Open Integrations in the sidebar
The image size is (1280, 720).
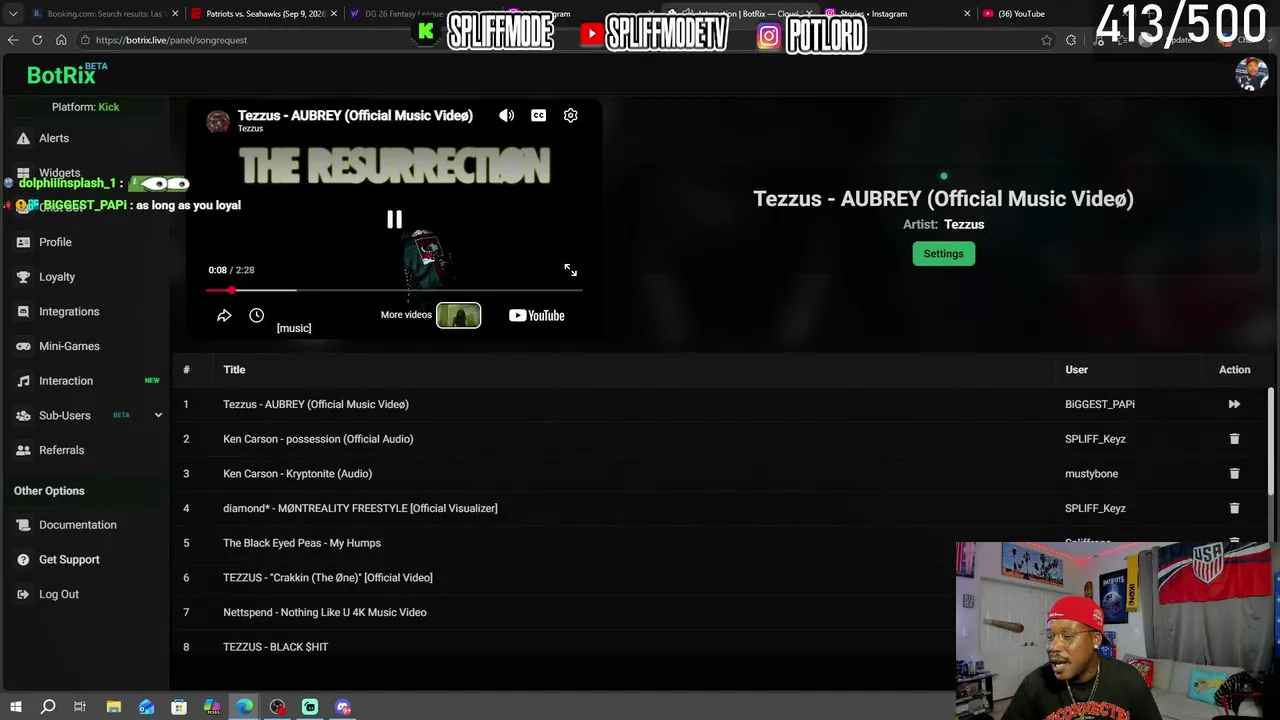69,312
